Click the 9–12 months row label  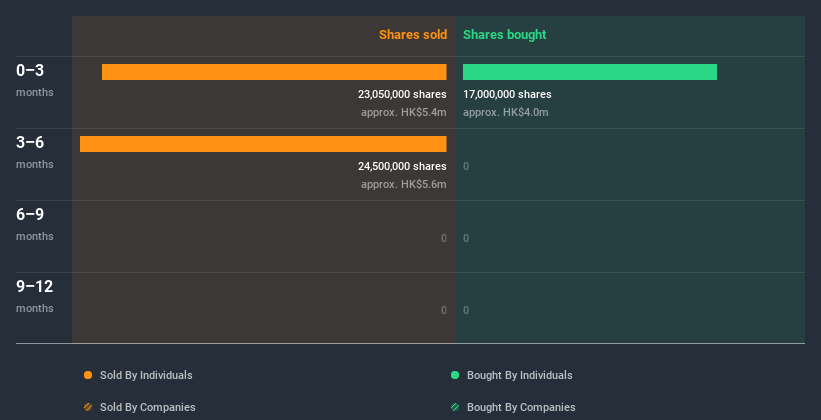pos(35,296)
